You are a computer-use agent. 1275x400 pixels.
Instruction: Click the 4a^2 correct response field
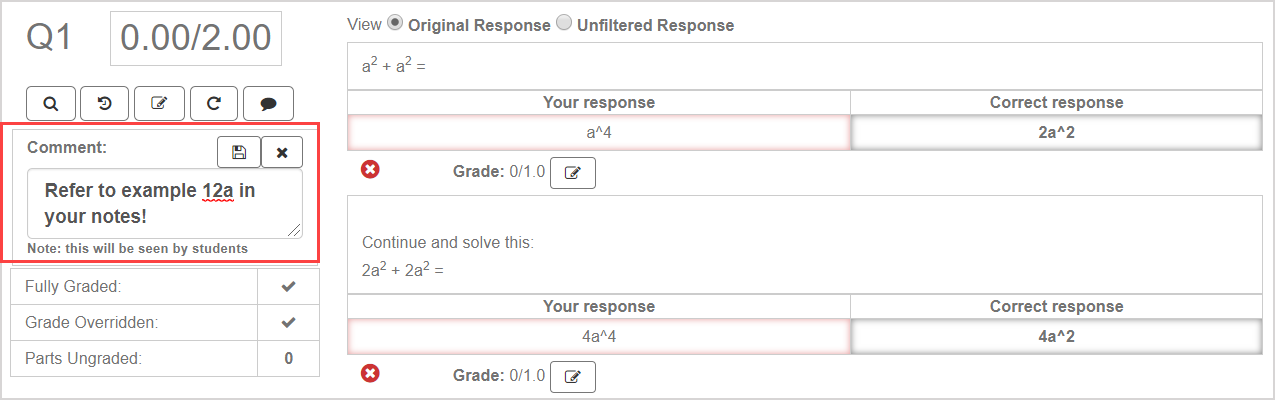(x=1056, y=336)
